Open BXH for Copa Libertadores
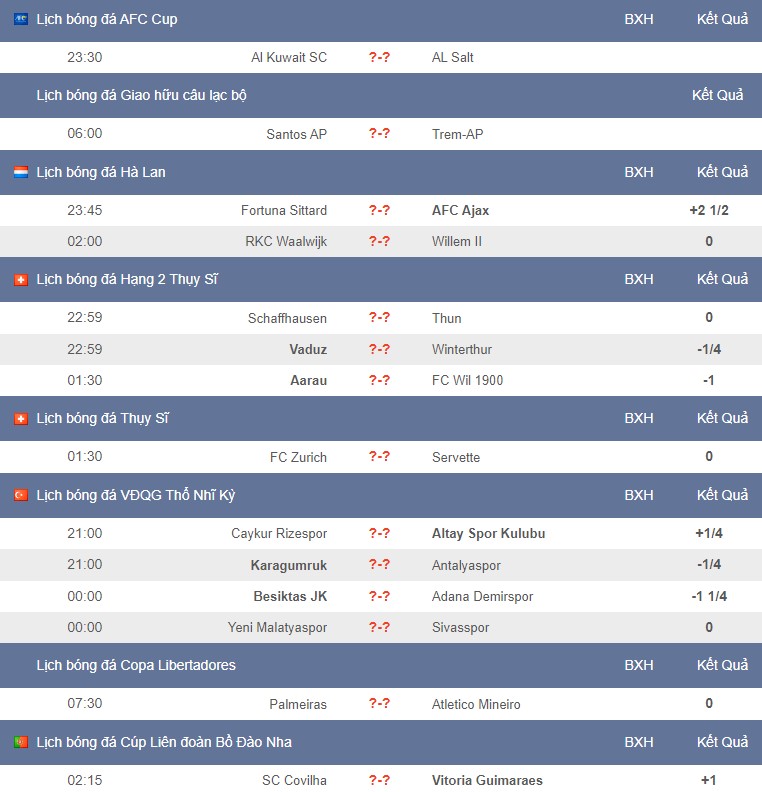762x792 pixels. point(639,665)
